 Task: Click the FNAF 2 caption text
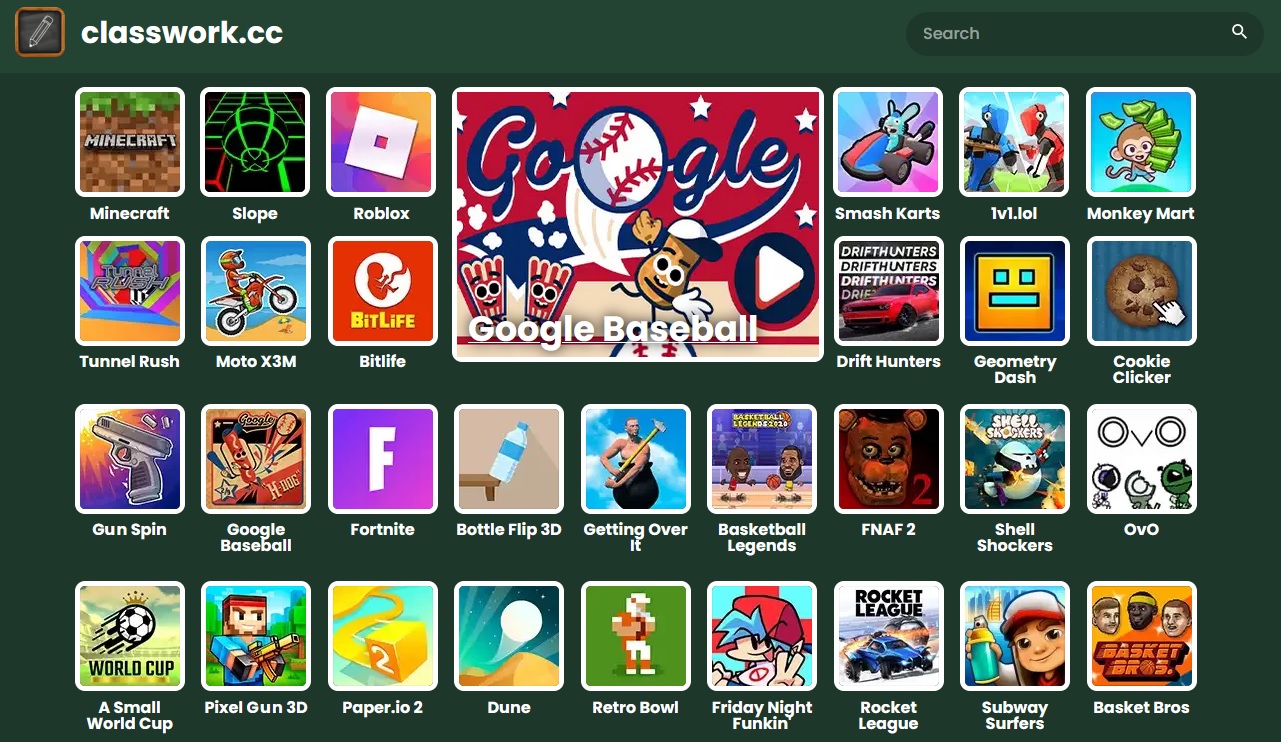click(x=888, y=529)
